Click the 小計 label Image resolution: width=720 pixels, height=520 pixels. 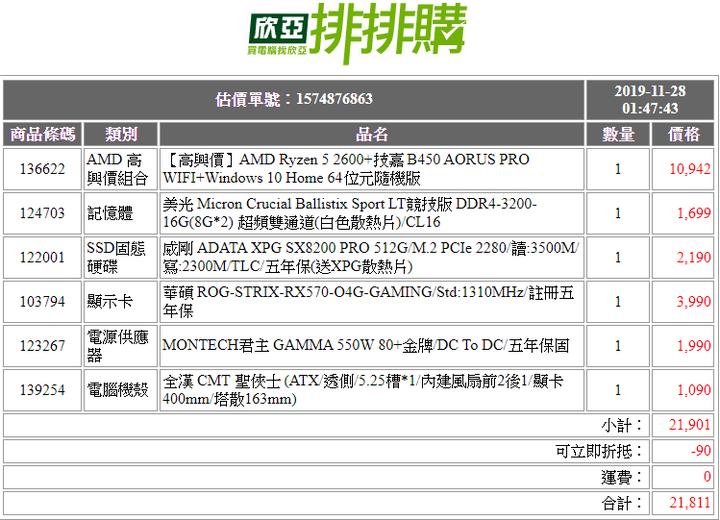[622, 425]
